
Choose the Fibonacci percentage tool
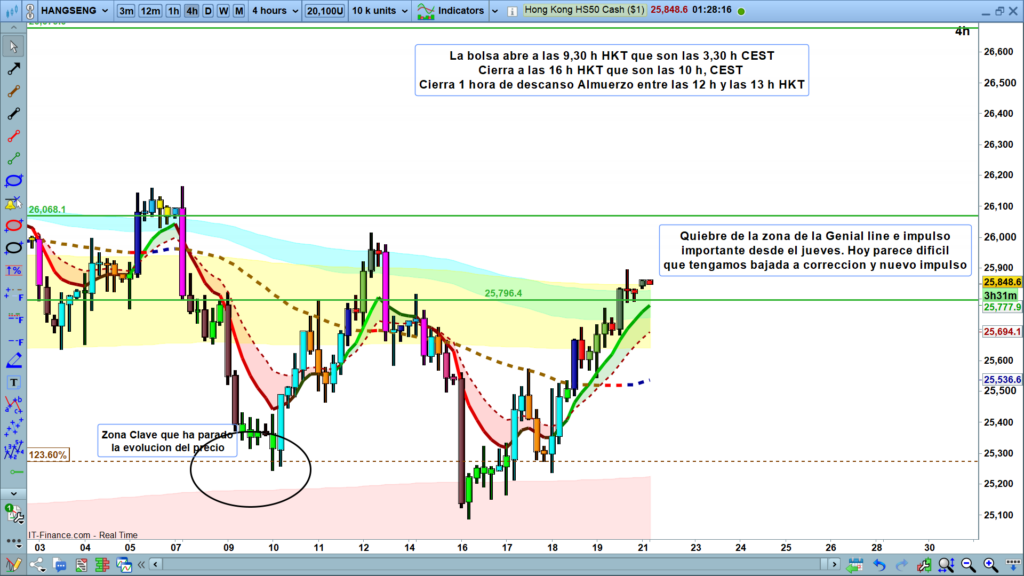[14, 271]
